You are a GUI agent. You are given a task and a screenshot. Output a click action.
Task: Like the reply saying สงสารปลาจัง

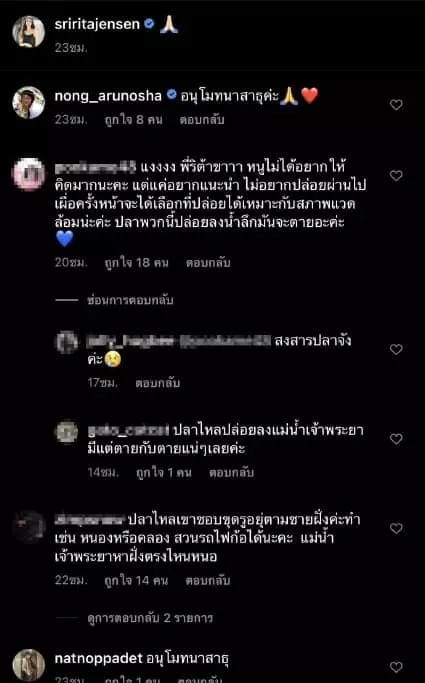[x=396, y=349]
